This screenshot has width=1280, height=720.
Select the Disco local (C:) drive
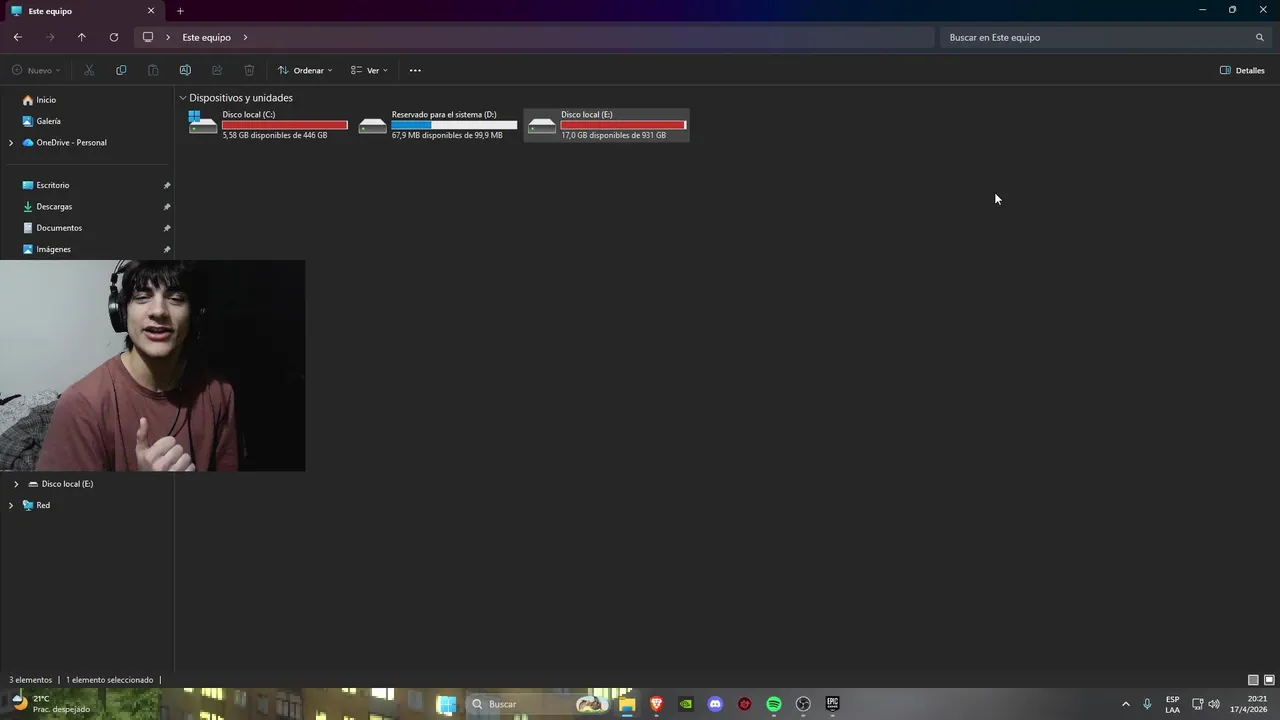268,125
